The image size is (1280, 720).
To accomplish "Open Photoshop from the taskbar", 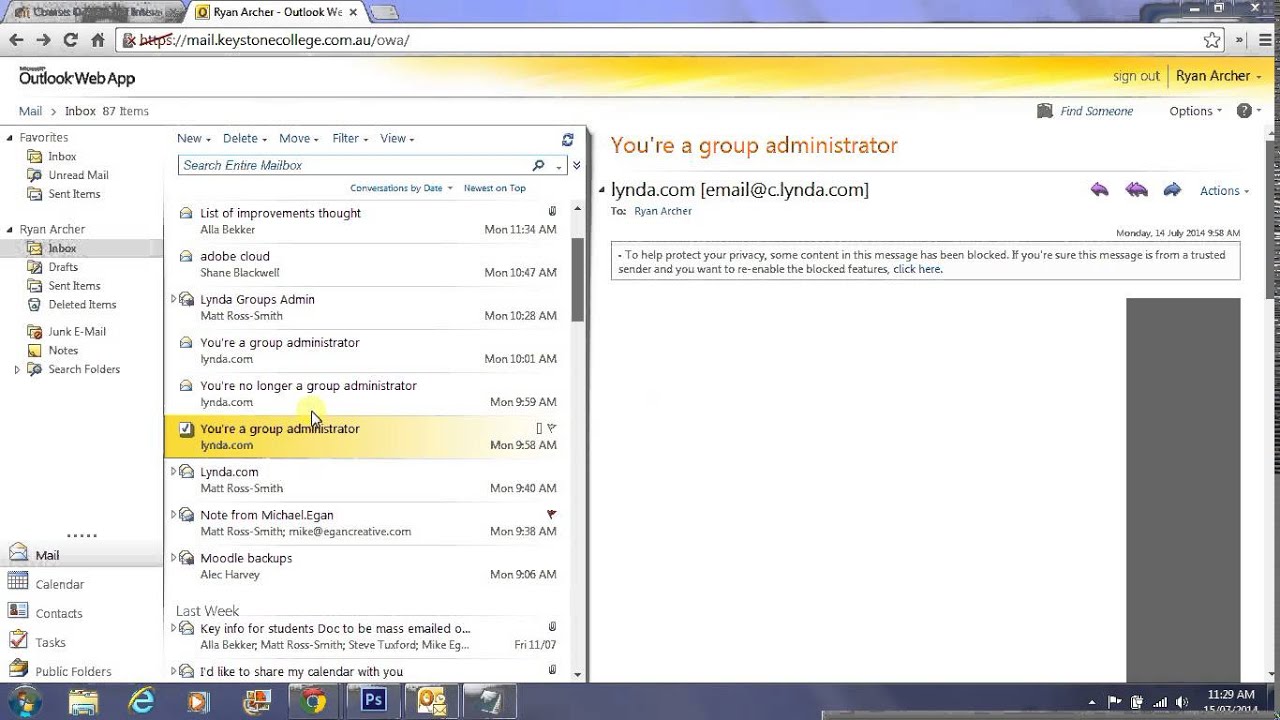I will click(x=374, y=700).
